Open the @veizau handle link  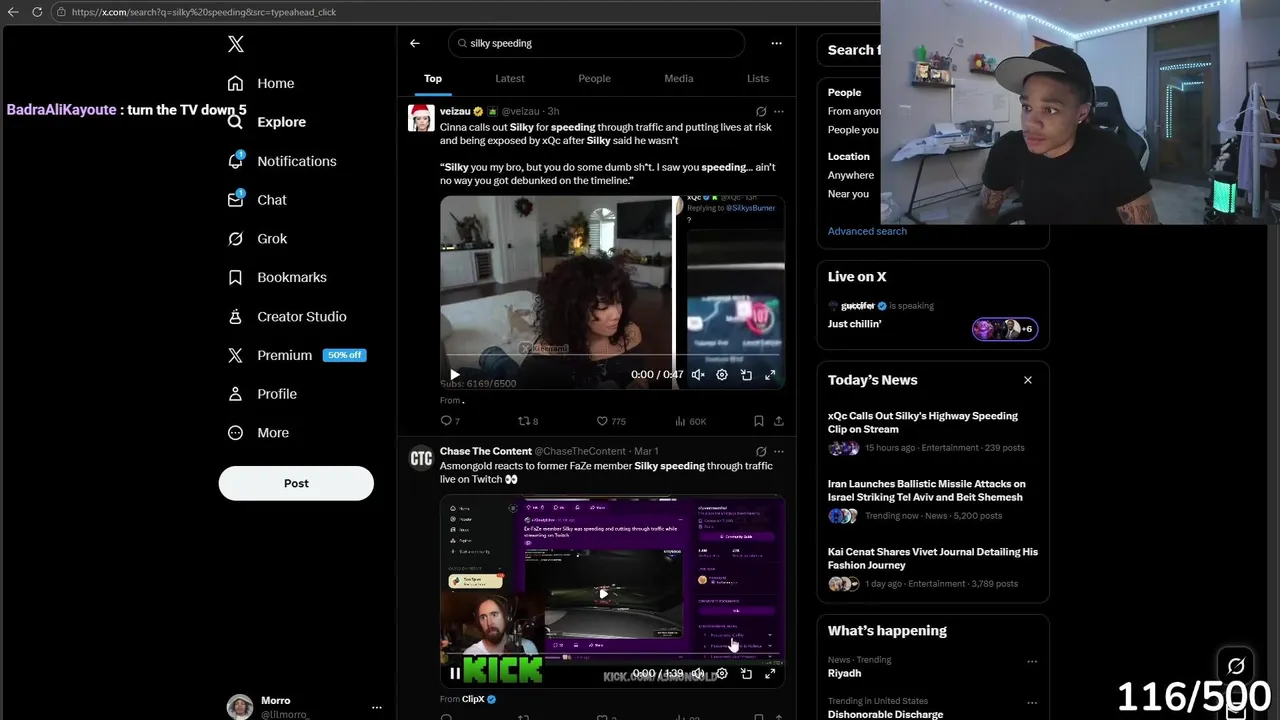520,111
